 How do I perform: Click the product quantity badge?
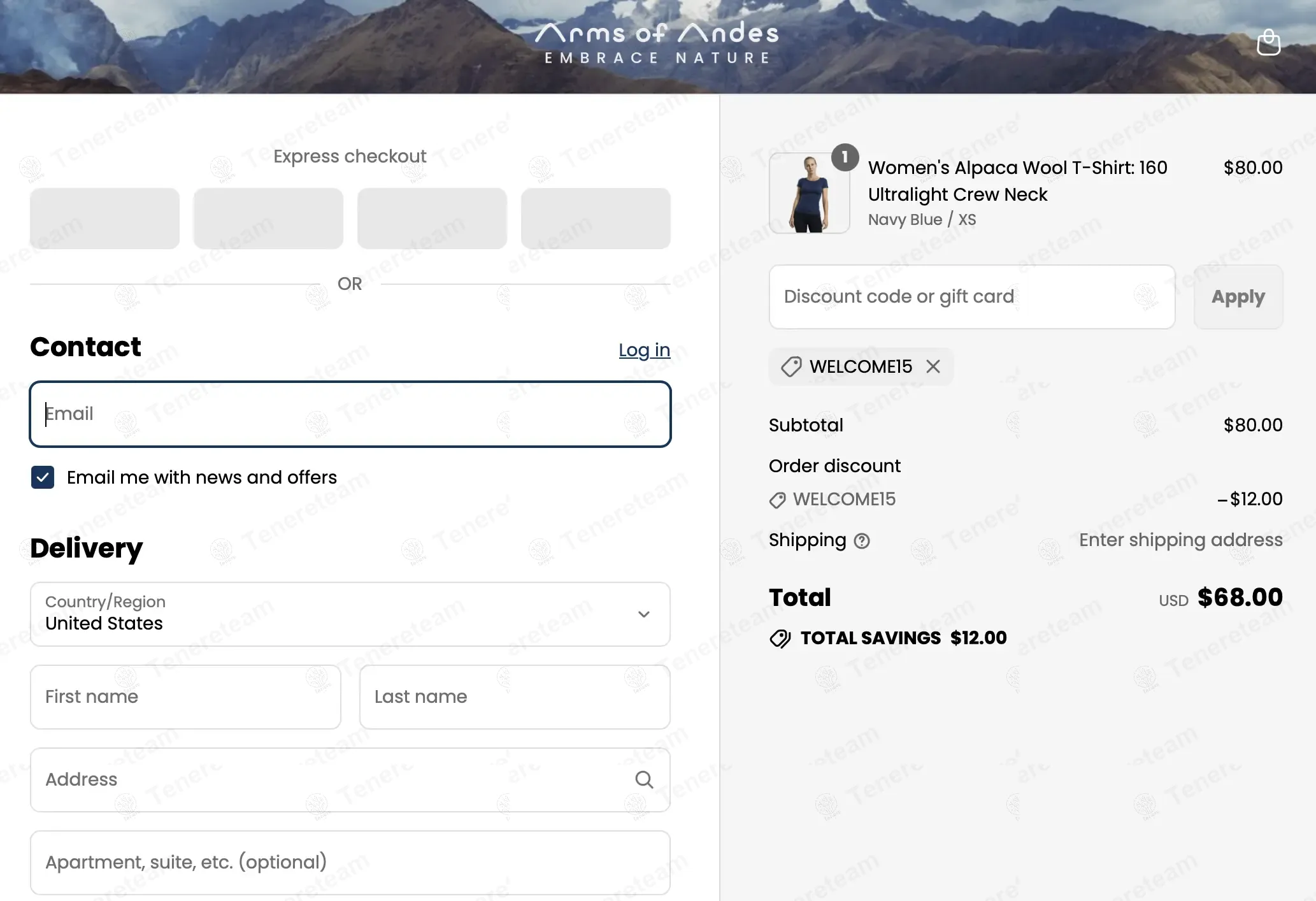[845, 157]
